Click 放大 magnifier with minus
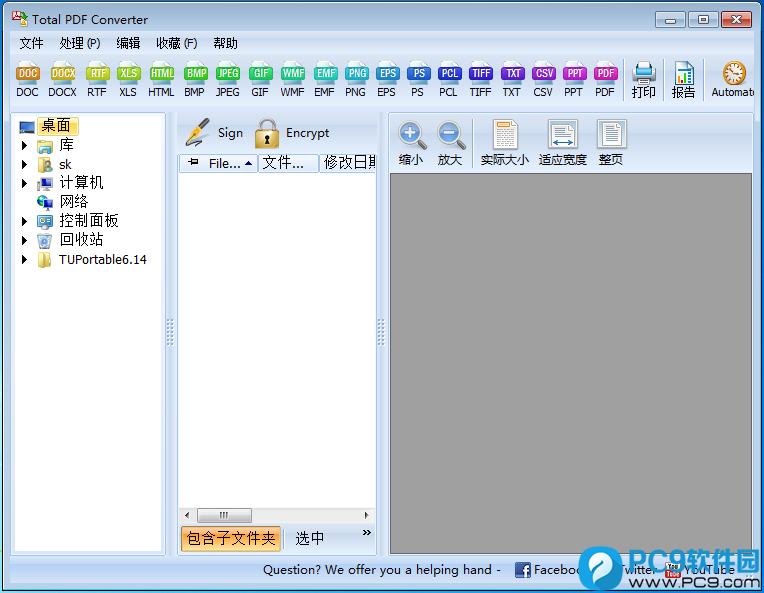764x593 pixels. tap(450, 143)
